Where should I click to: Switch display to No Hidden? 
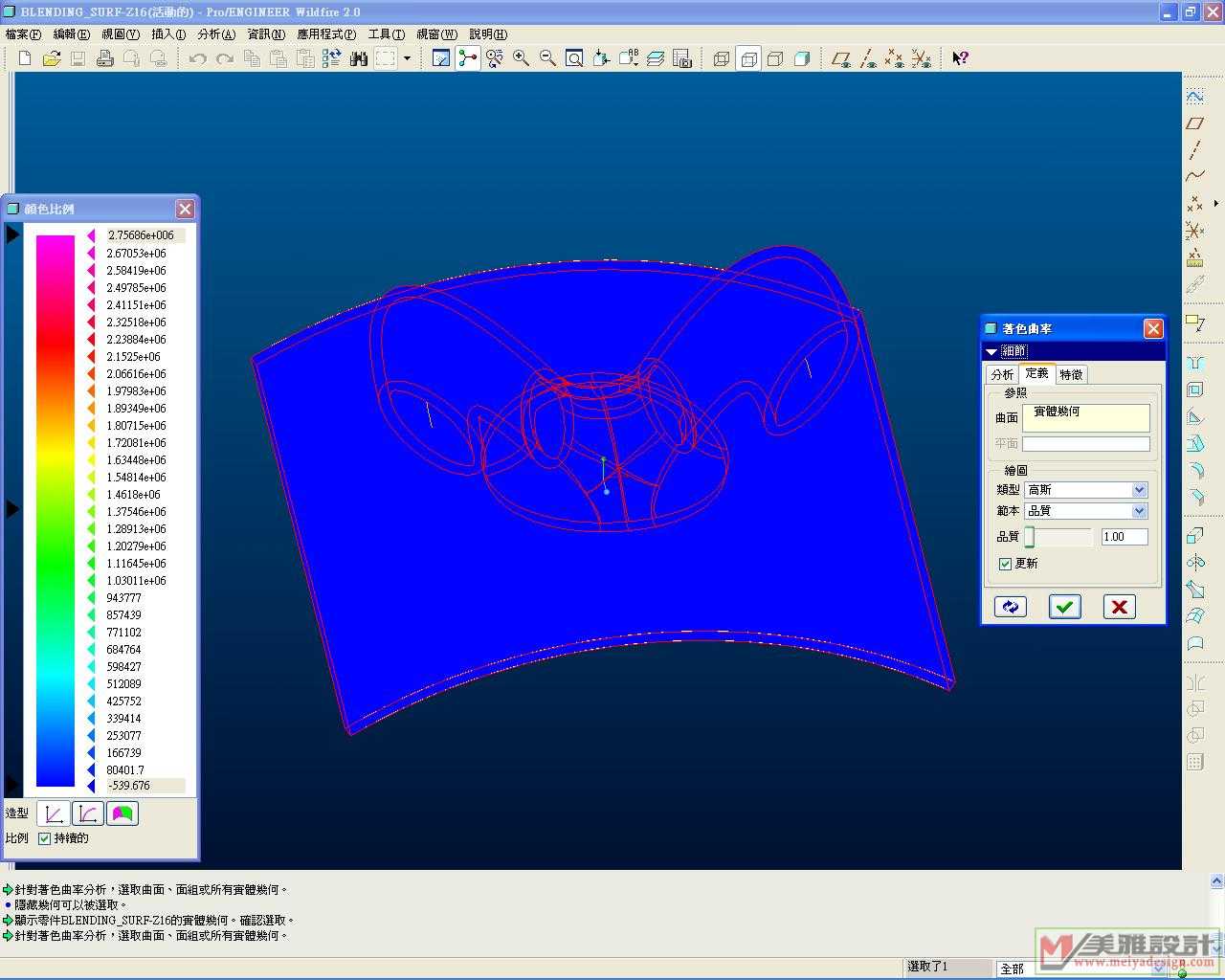pyautogui.click(x=776, y=58)
